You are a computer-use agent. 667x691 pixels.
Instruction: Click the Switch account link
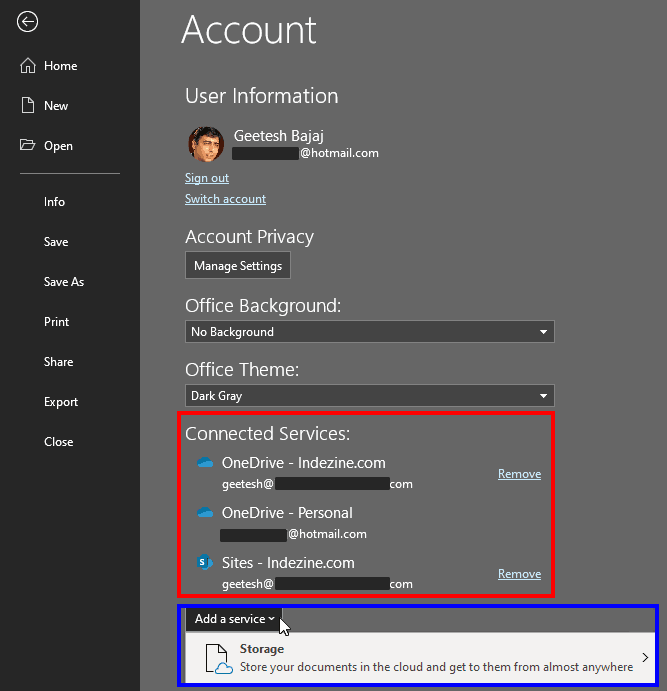(225, 199)
